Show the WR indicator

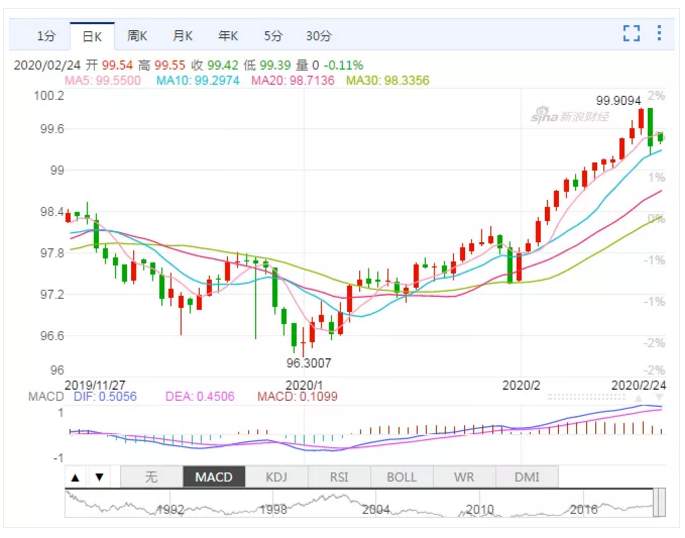464,477
